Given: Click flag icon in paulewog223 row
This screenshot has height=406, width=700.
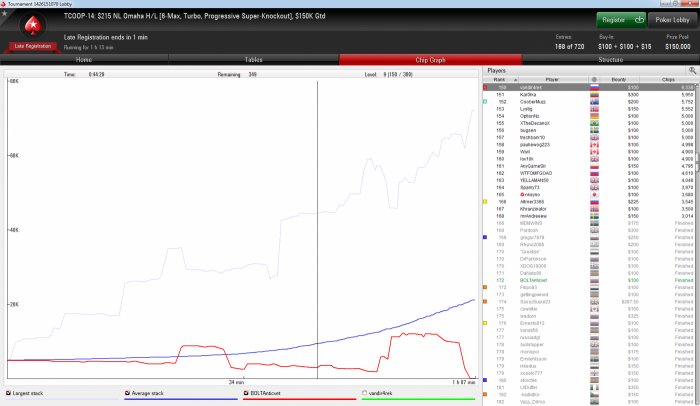Looking at the screenshot, I should pyautogui.click(x=594, y=145).
